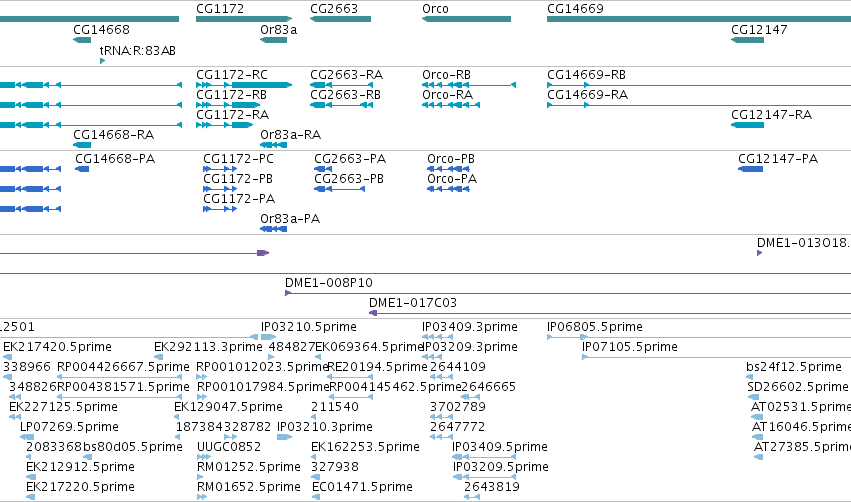Select BAC clone DME1-008P10 label

pos(329,283)
